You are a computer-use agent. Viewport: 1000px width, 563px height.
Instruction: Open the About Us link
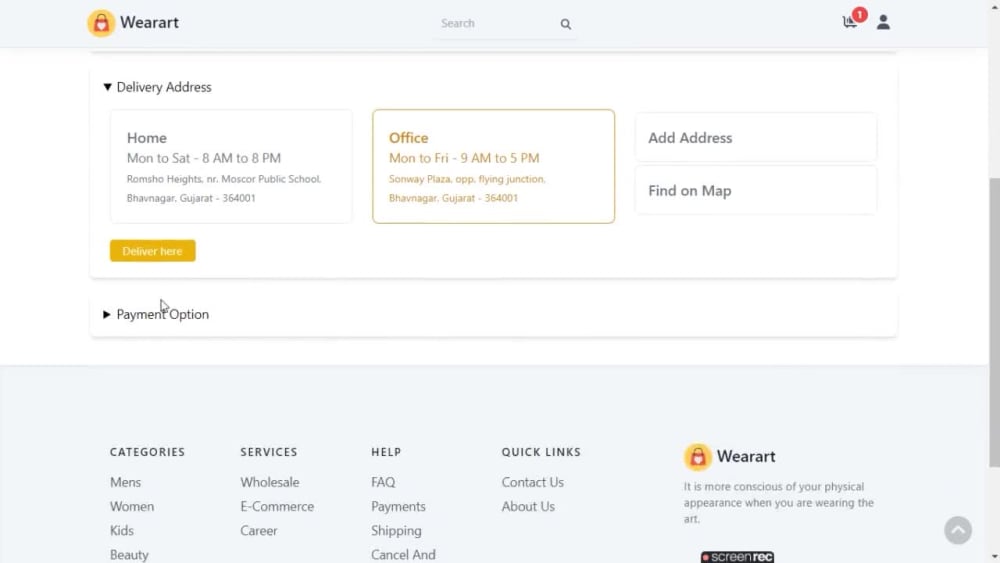528,506
